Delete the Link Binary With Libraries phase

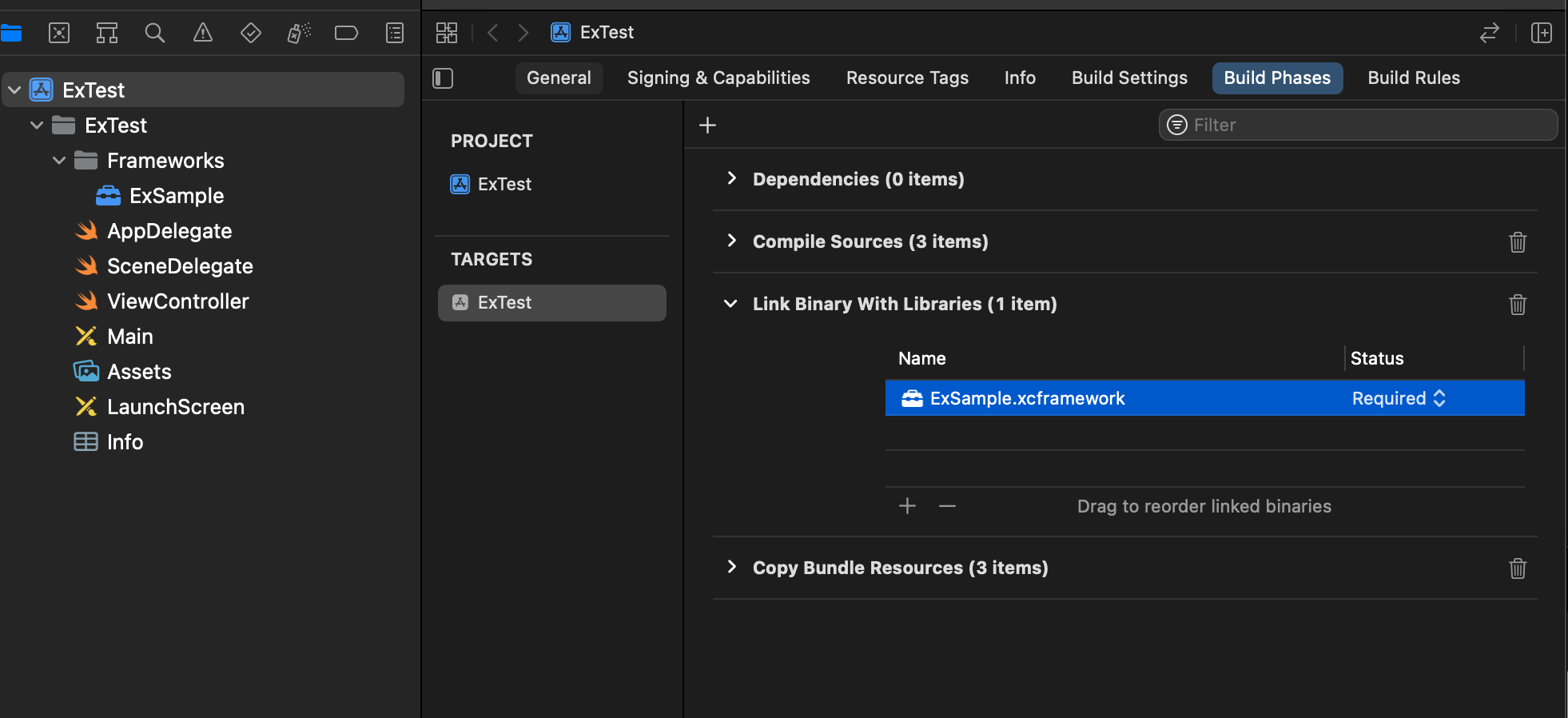click(x=1518, y=305)
